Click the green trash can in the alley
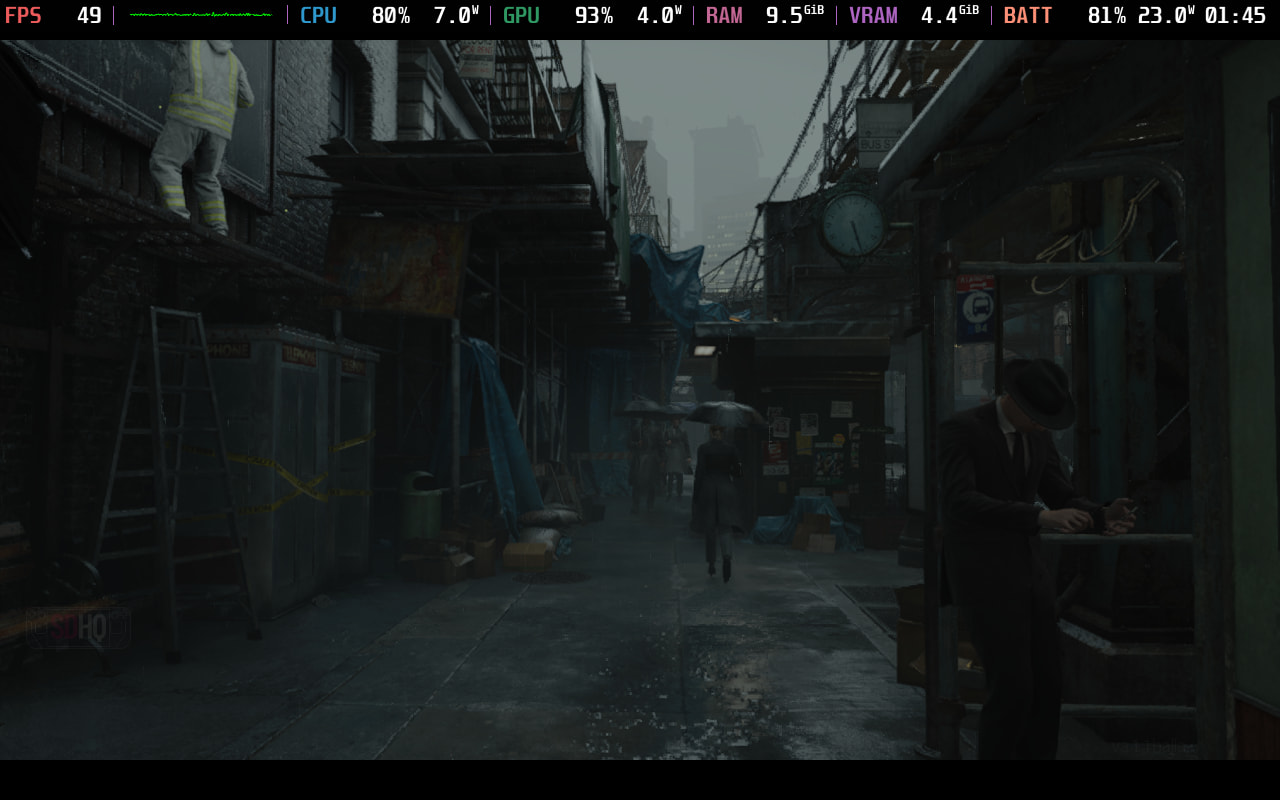The height and width of the screenshot is (800, 1280). [423, 506]
